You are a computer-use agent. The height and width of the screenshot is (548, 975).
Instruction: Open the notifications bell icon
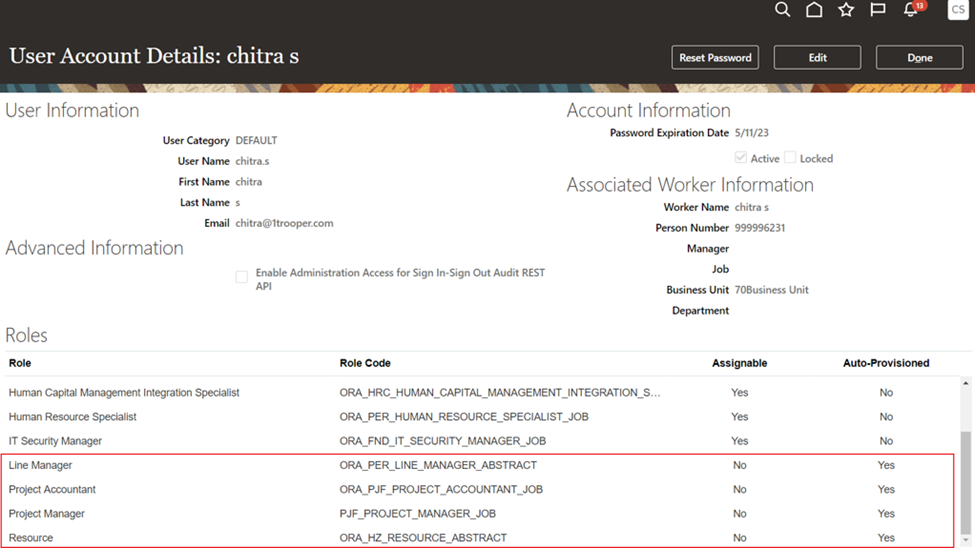pos(911,10)
